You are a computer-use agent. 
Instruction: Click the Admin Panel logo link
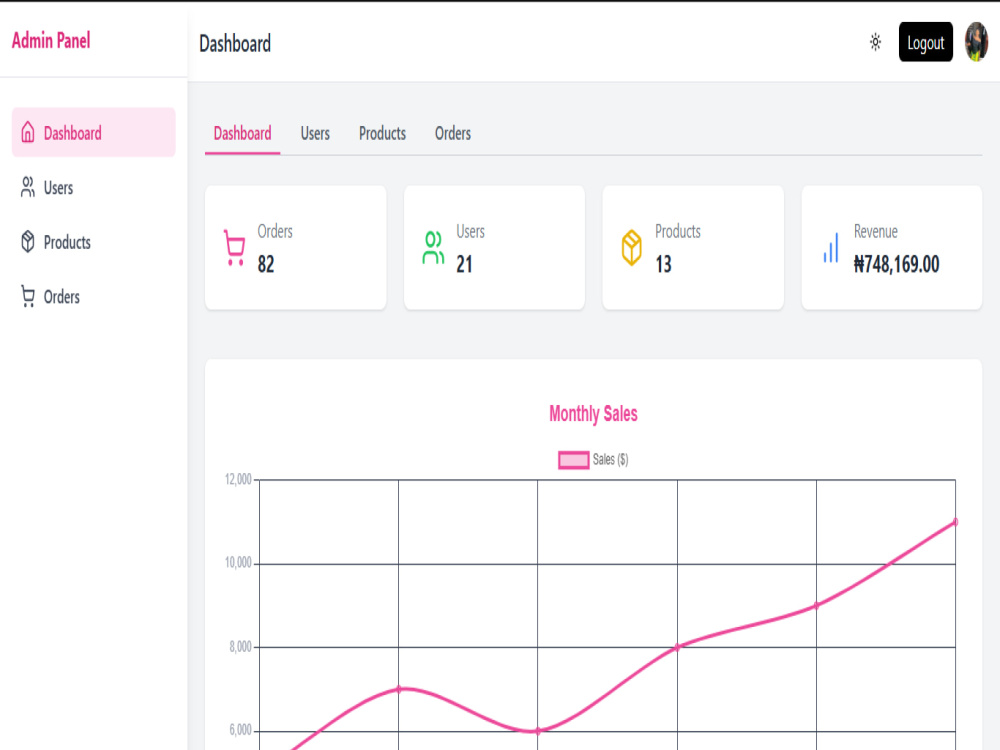[x=51, y=40]
